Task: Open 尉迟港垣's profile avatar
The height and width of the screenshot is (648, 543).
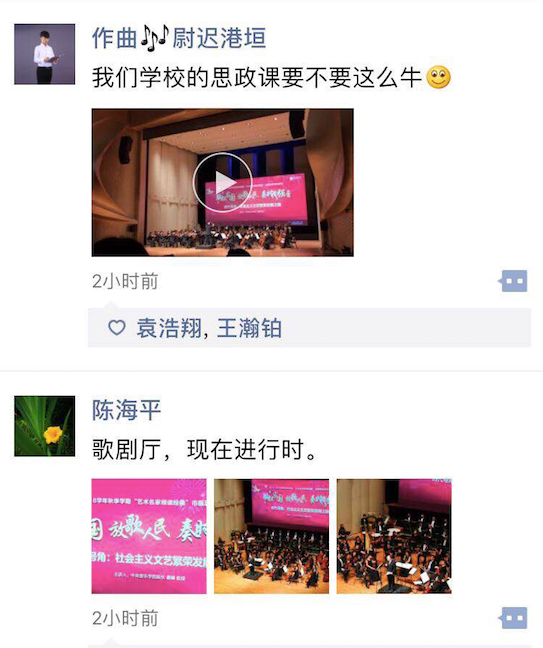Action: click(45, 54)
